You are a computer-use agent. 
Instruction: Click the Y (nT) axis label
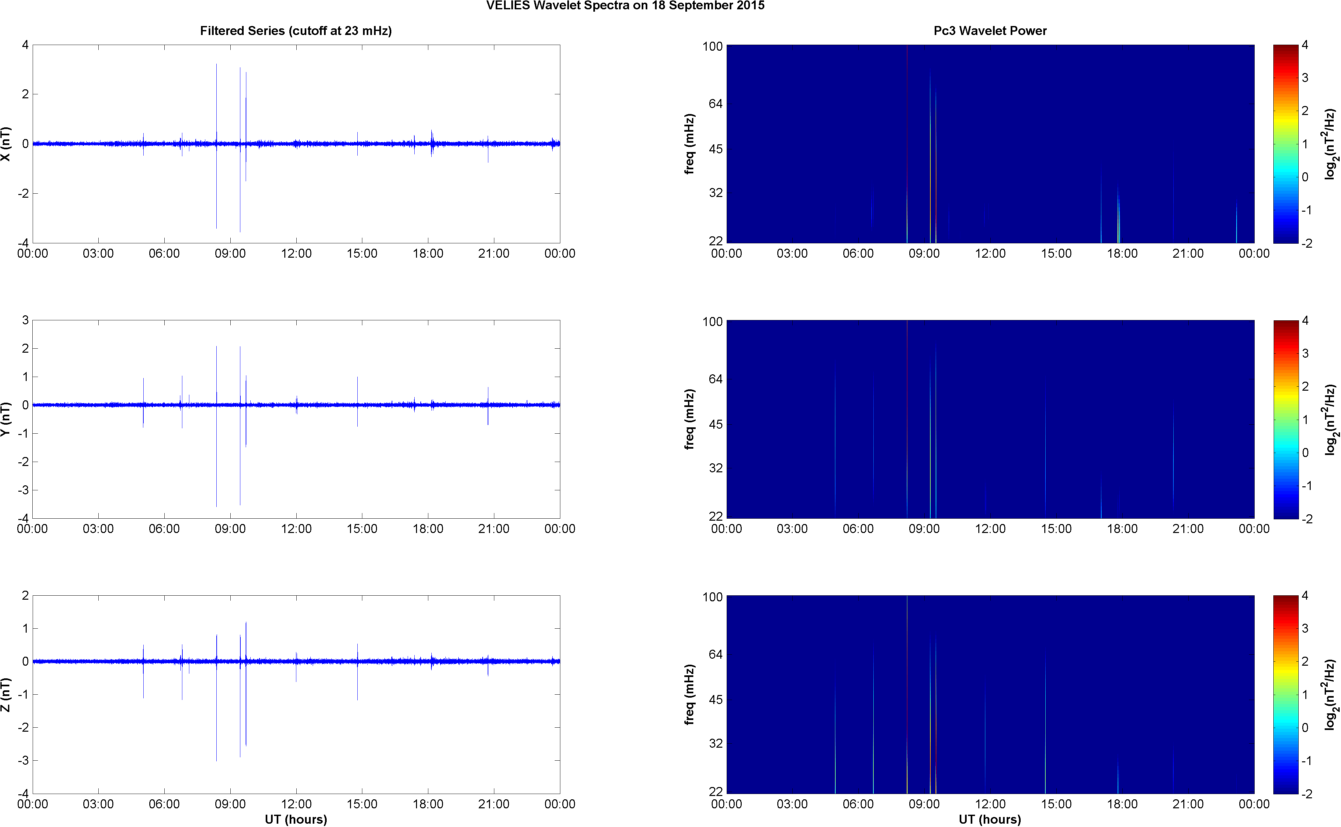coord(8,419)
